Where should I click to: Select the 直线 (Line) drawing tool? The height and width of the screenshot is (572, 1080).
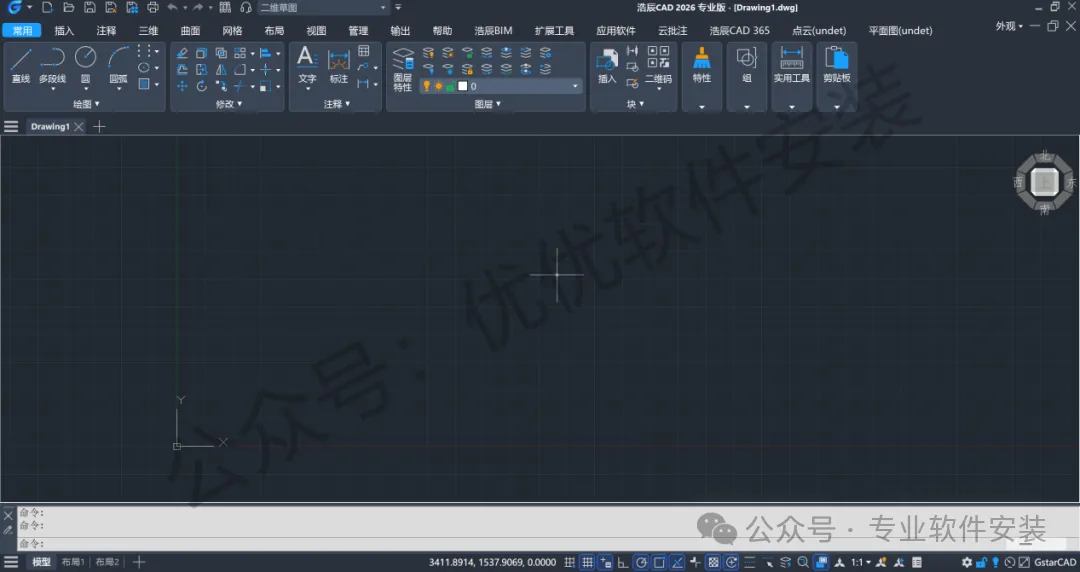21,65
